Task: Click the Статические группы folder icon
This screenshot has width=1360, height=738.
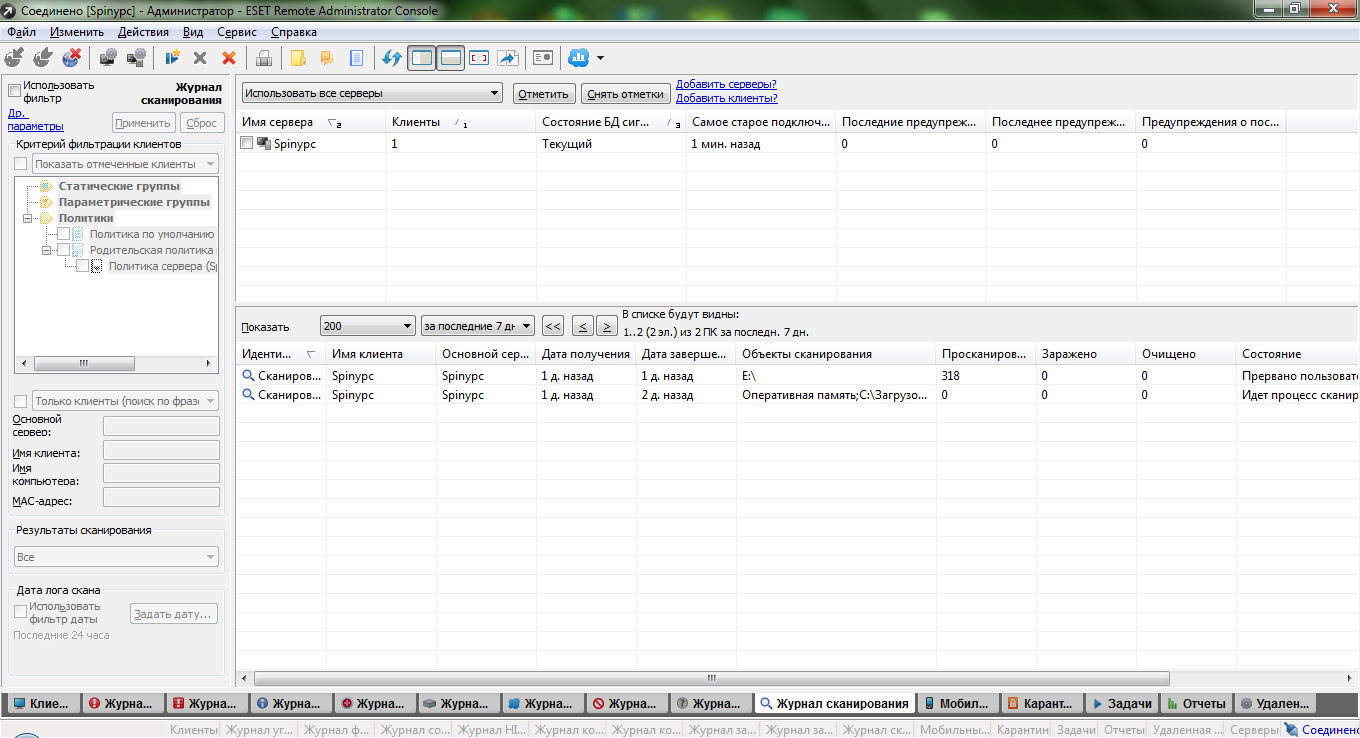Action: pyautogui.click(x=45, y=186)
